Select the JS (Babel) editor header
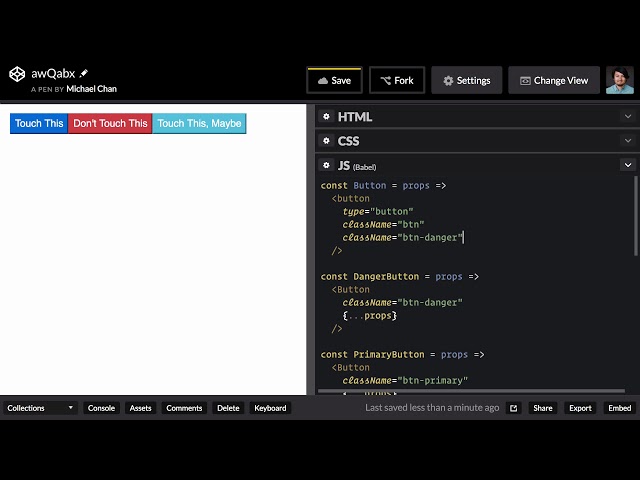 pyautogui.click(x=477, y=165)
